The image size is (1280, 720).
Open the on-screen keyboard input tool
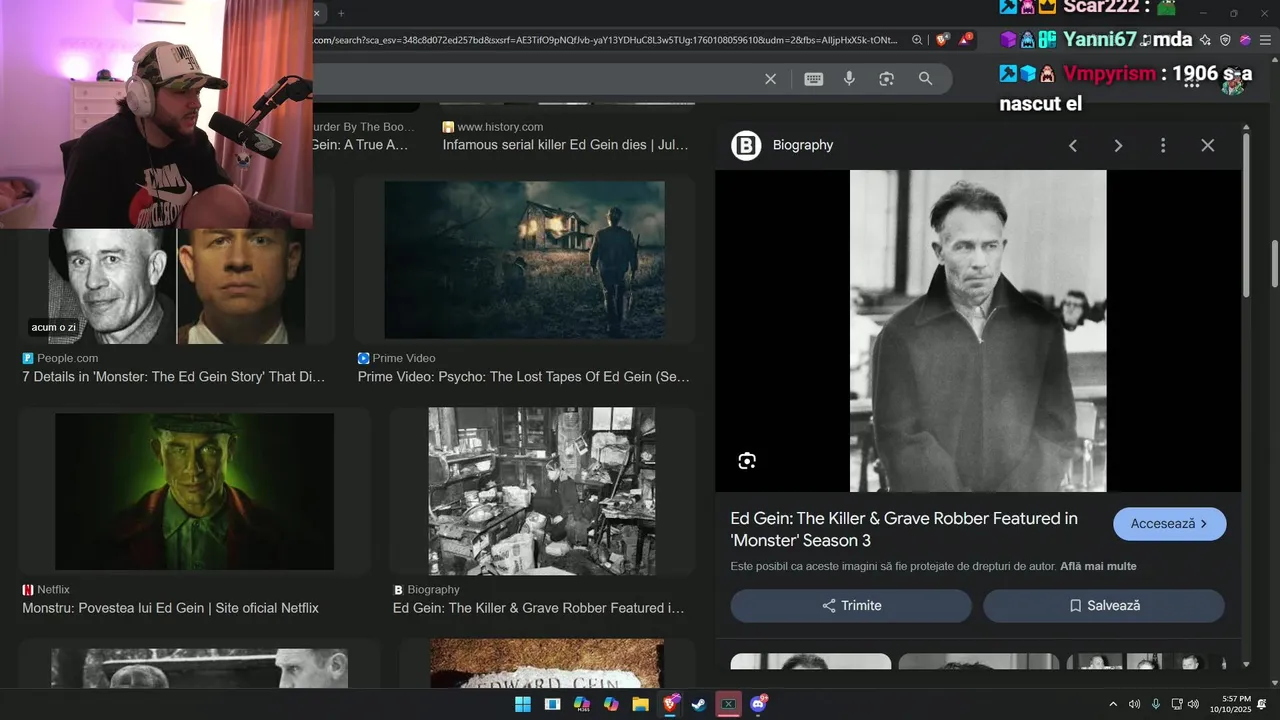(814, 79)
